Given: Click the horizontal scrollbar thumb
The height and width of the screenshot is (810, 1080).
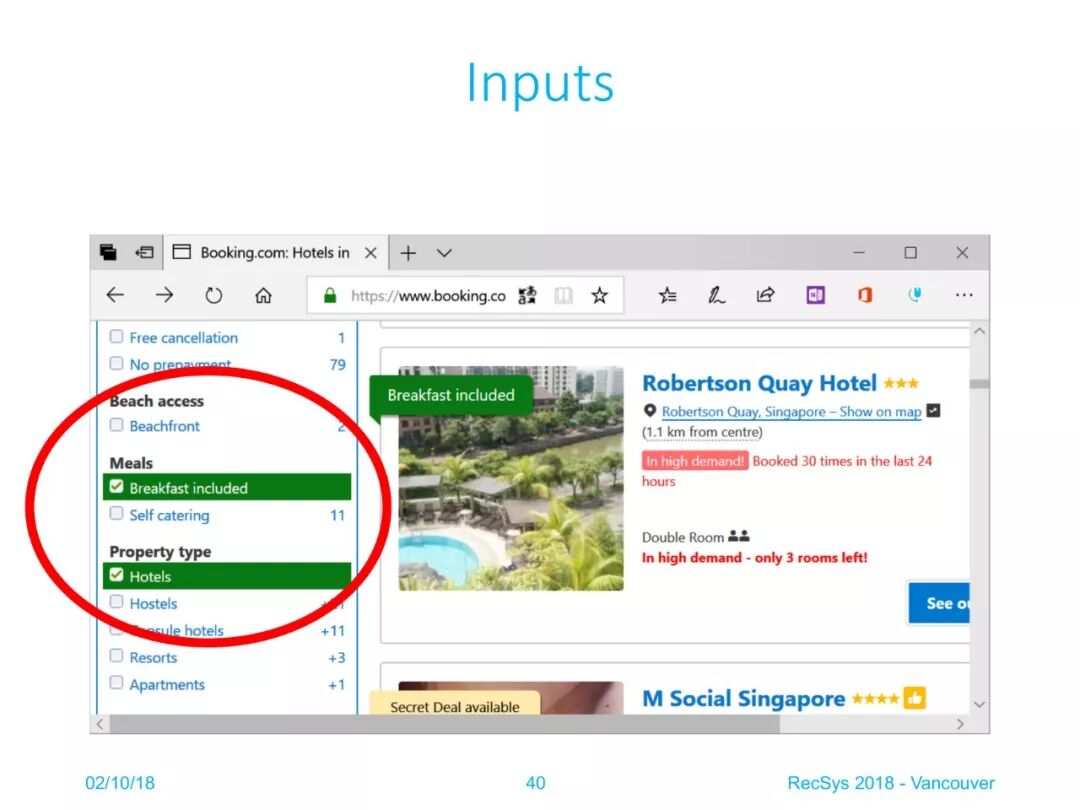Looking at the screenshot, I should (x=445, y=724).
